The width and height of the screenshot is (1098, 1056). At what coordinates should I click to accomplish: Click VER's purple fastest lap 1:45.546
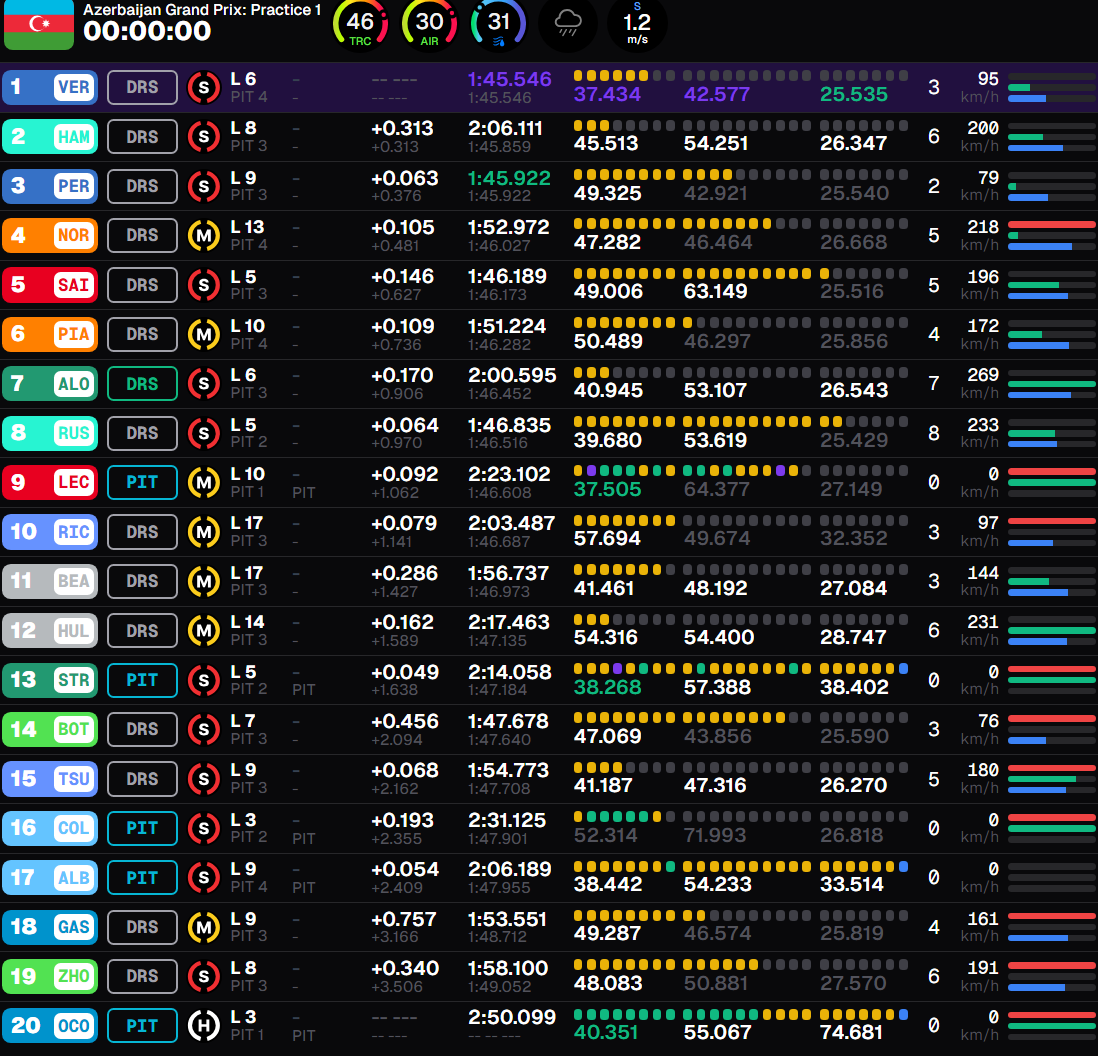[x=509, y=79]
